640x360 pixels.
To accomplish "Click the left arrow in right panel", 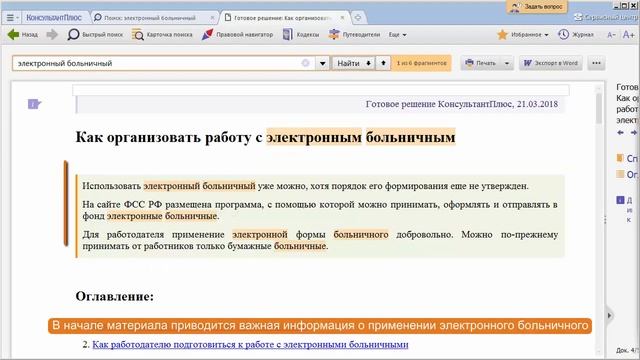I will coord(621,133).
